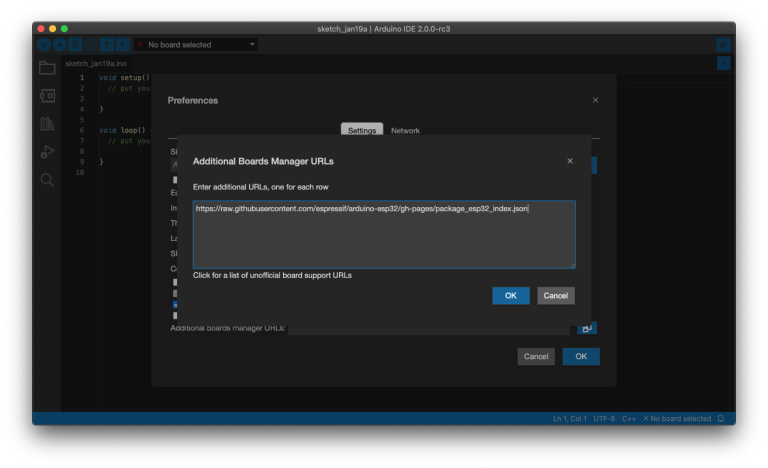
Task: Toggle the blue checked checkbox in Preferences
Action: pyautogui.click(x=175, y=305)
